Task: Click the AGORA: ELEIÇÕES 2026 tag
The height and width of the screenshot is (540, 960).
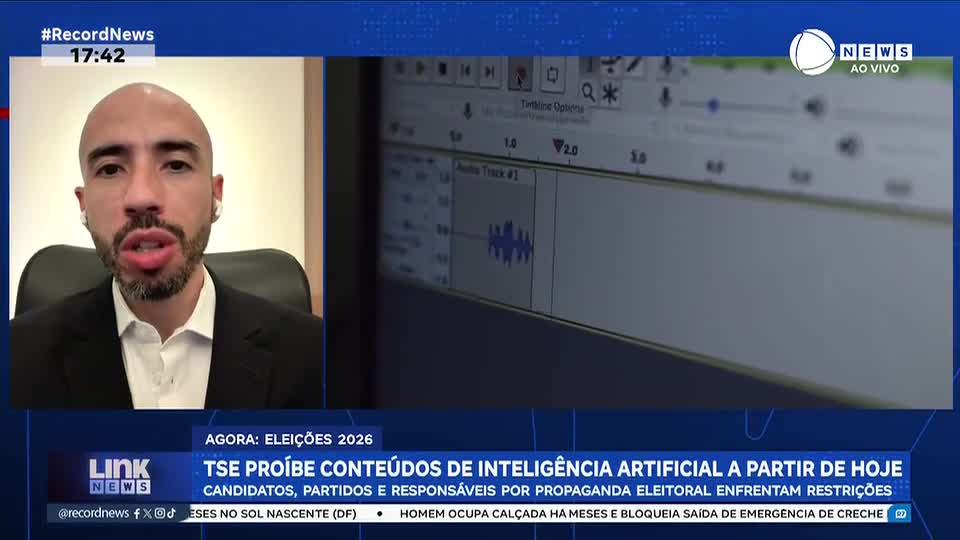Action: 288,439
